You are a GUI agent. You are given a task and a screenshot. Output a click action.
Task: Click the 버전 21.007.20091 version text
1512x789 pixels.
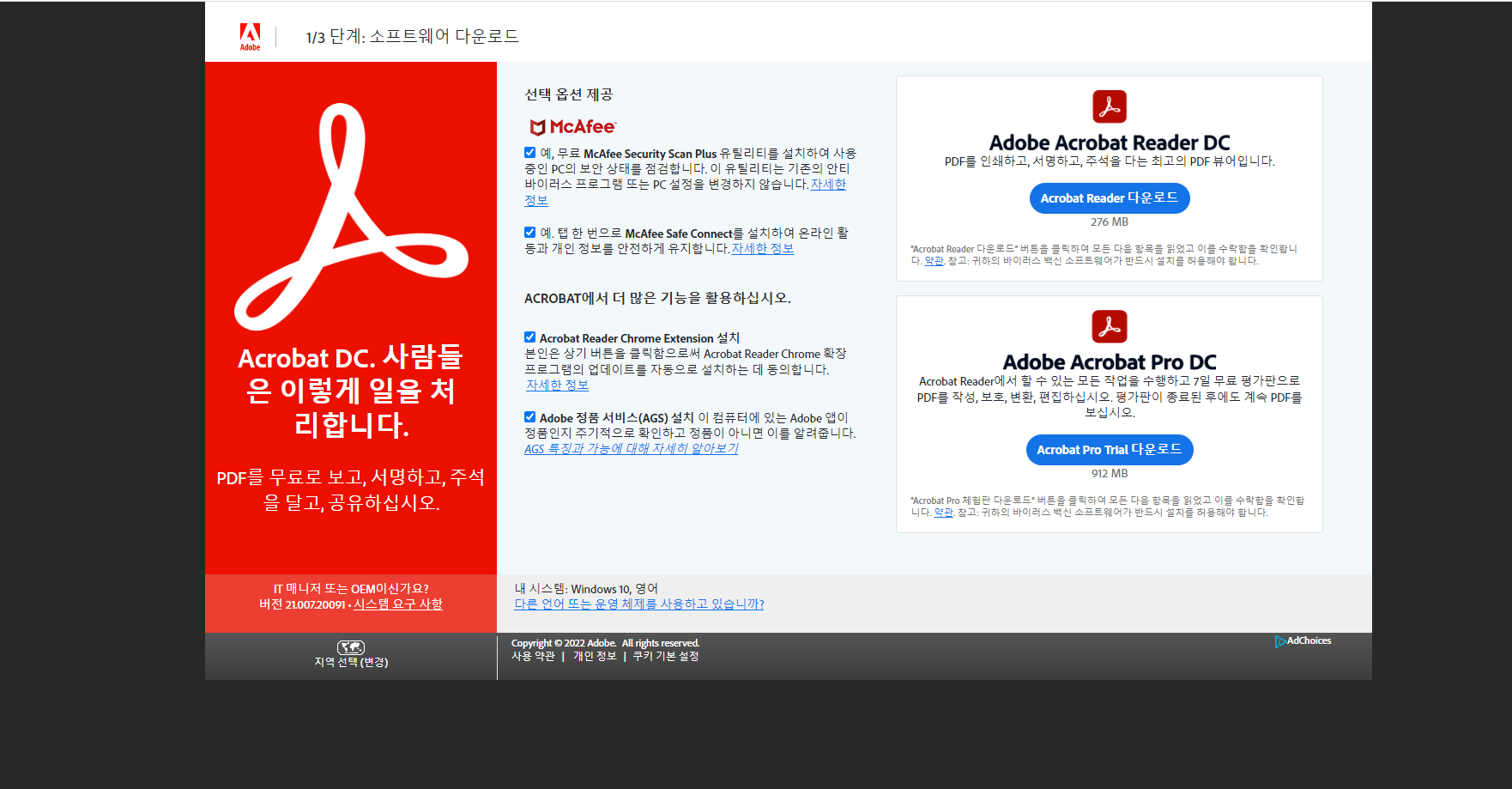coord(302,604)
